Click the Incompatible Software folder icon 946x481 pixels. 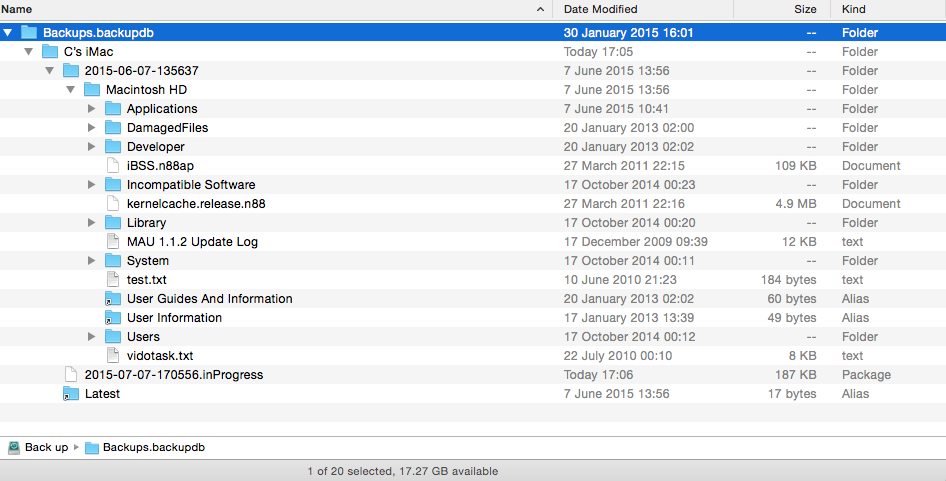point(113,185)
